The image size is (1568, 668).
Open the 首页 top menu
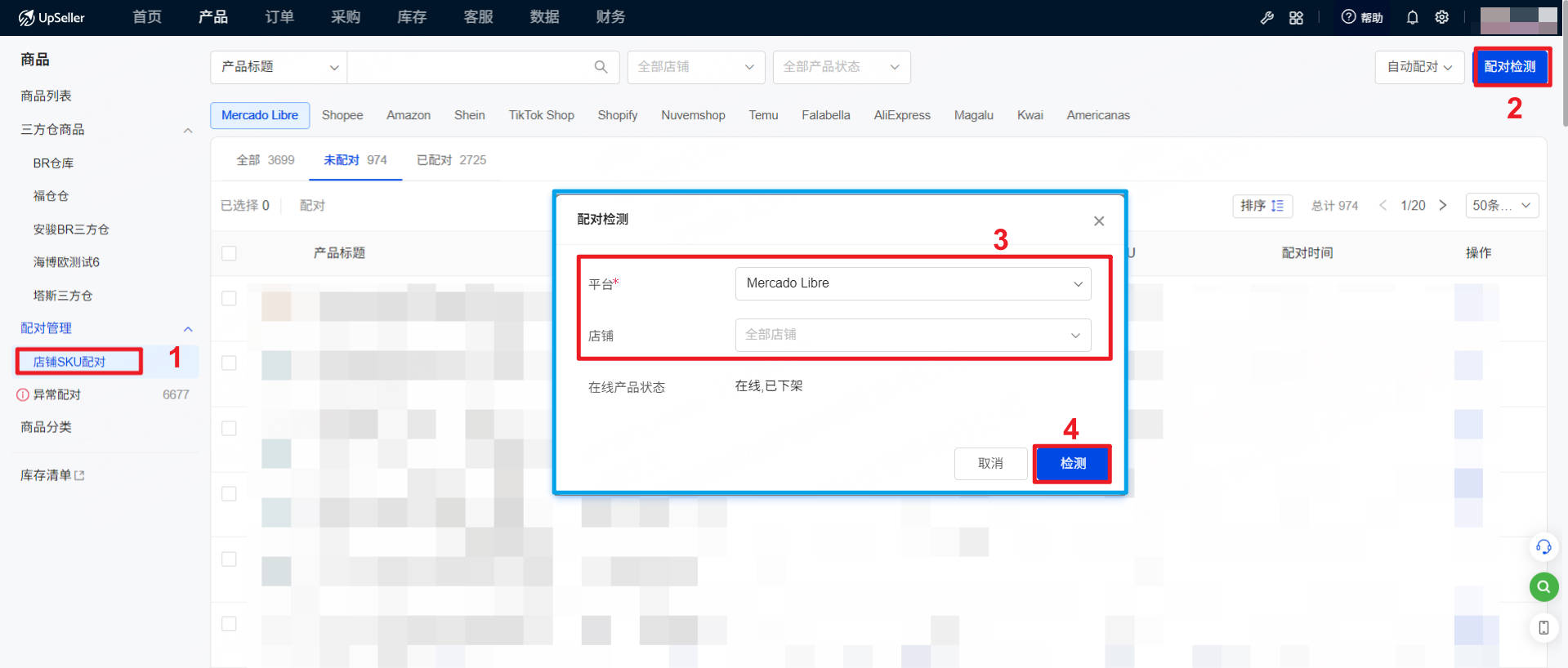point(147,17)
